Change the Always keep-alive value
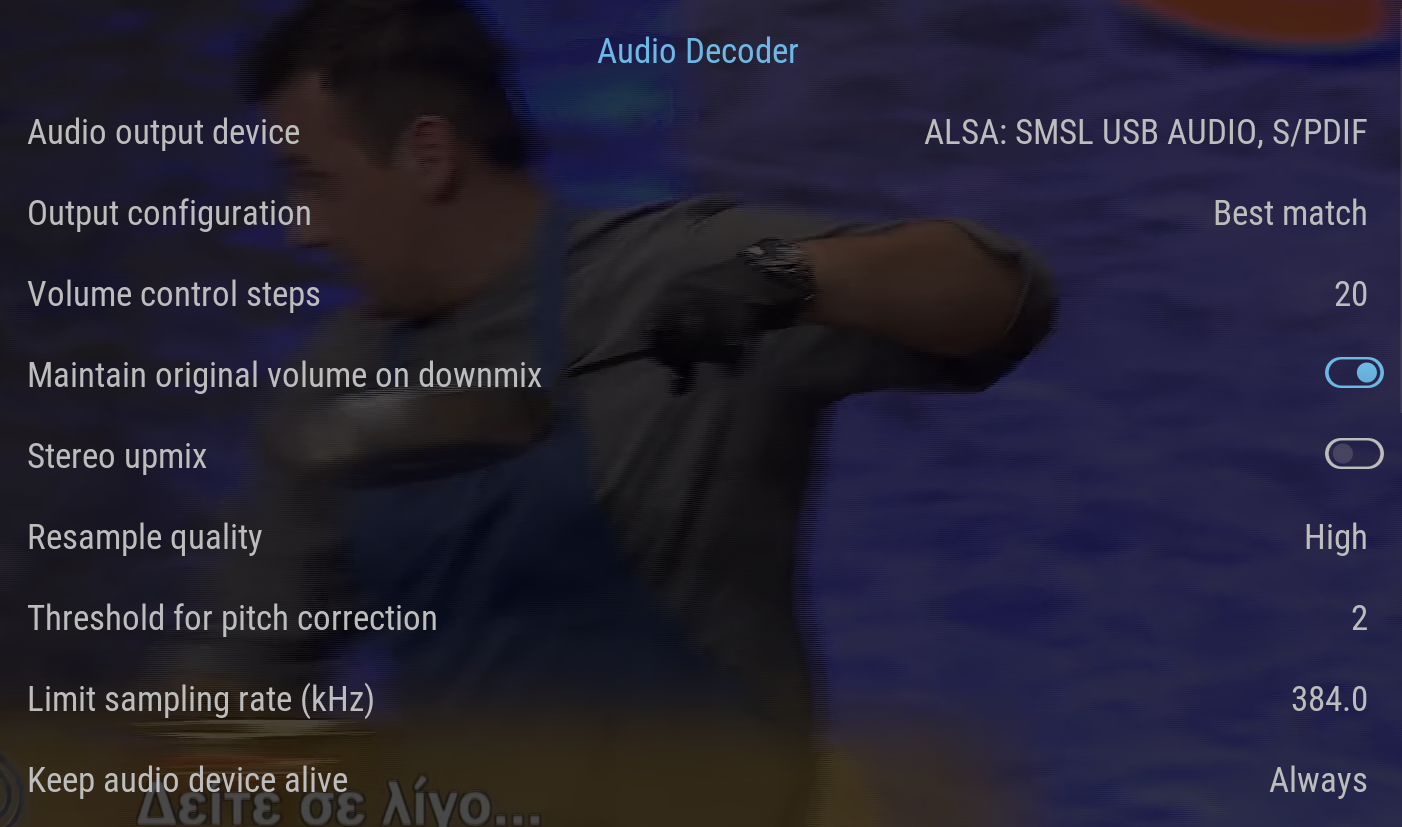 tap(1318, 781)
